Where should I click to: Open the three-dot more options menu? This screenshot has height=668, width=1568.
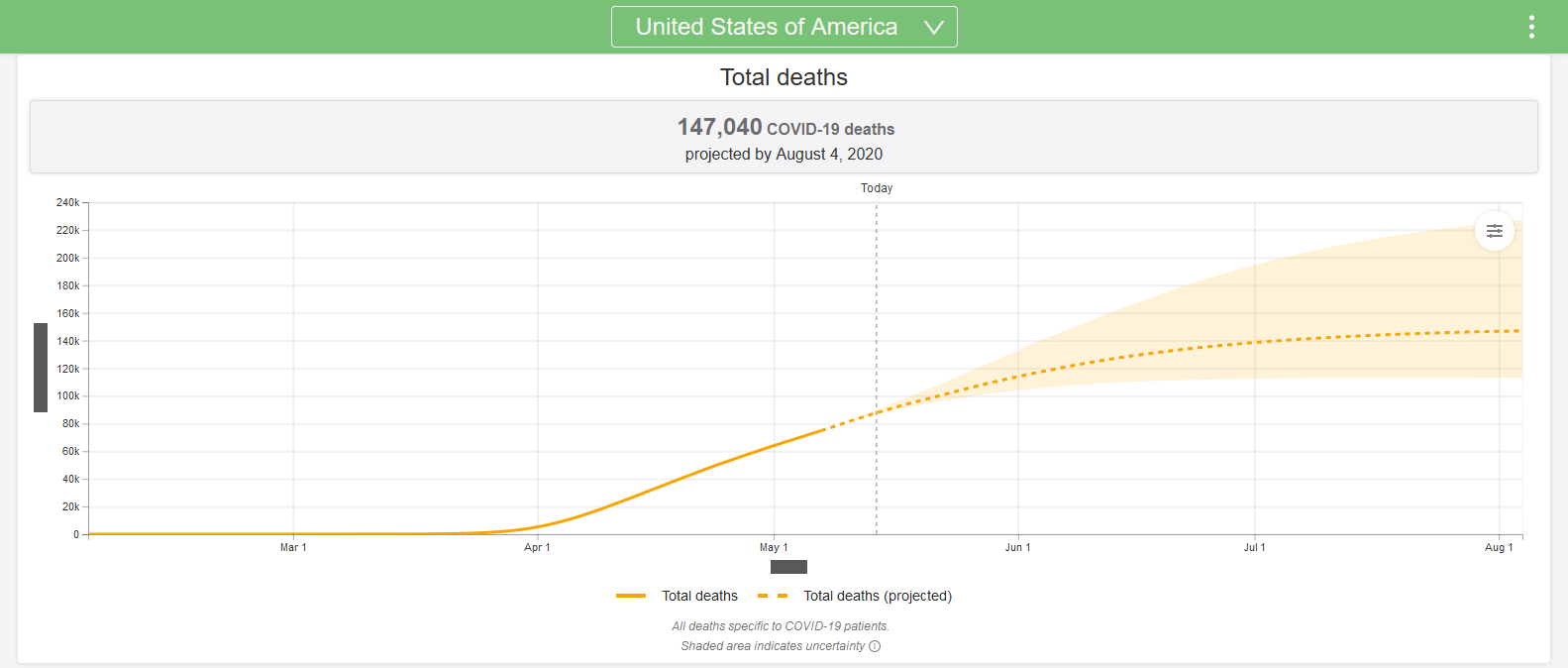(1531, 27)
